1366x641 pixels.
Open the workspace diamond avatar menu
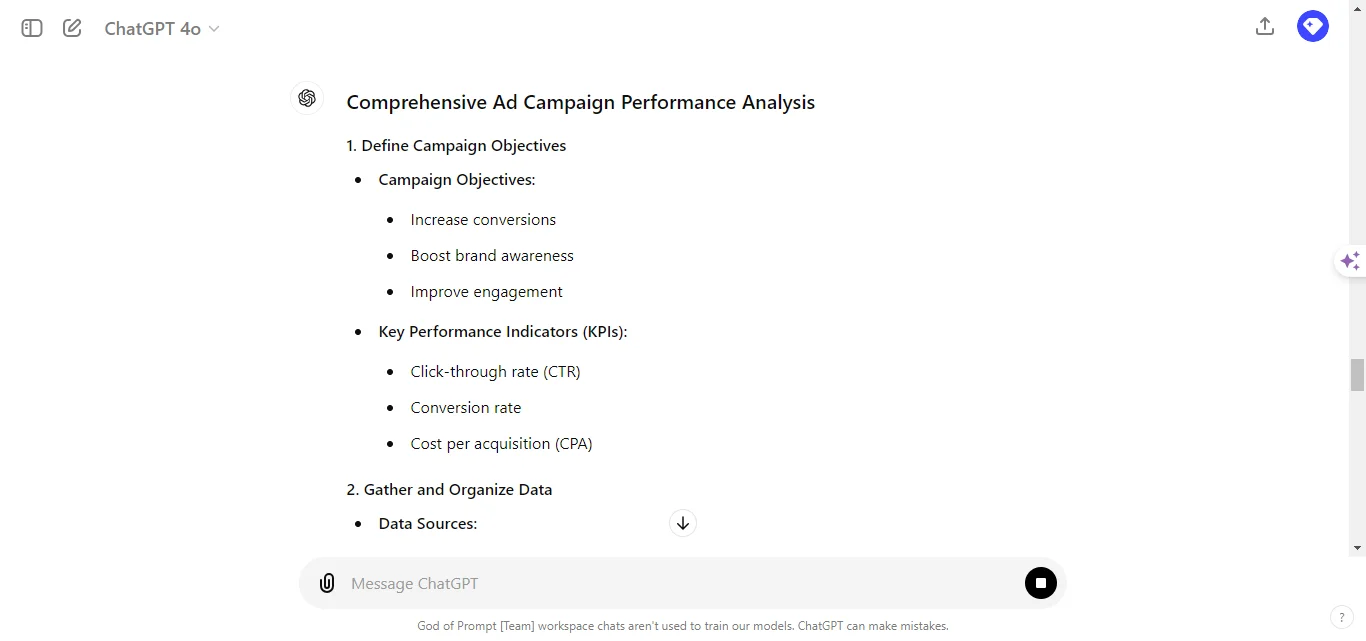1312,26
